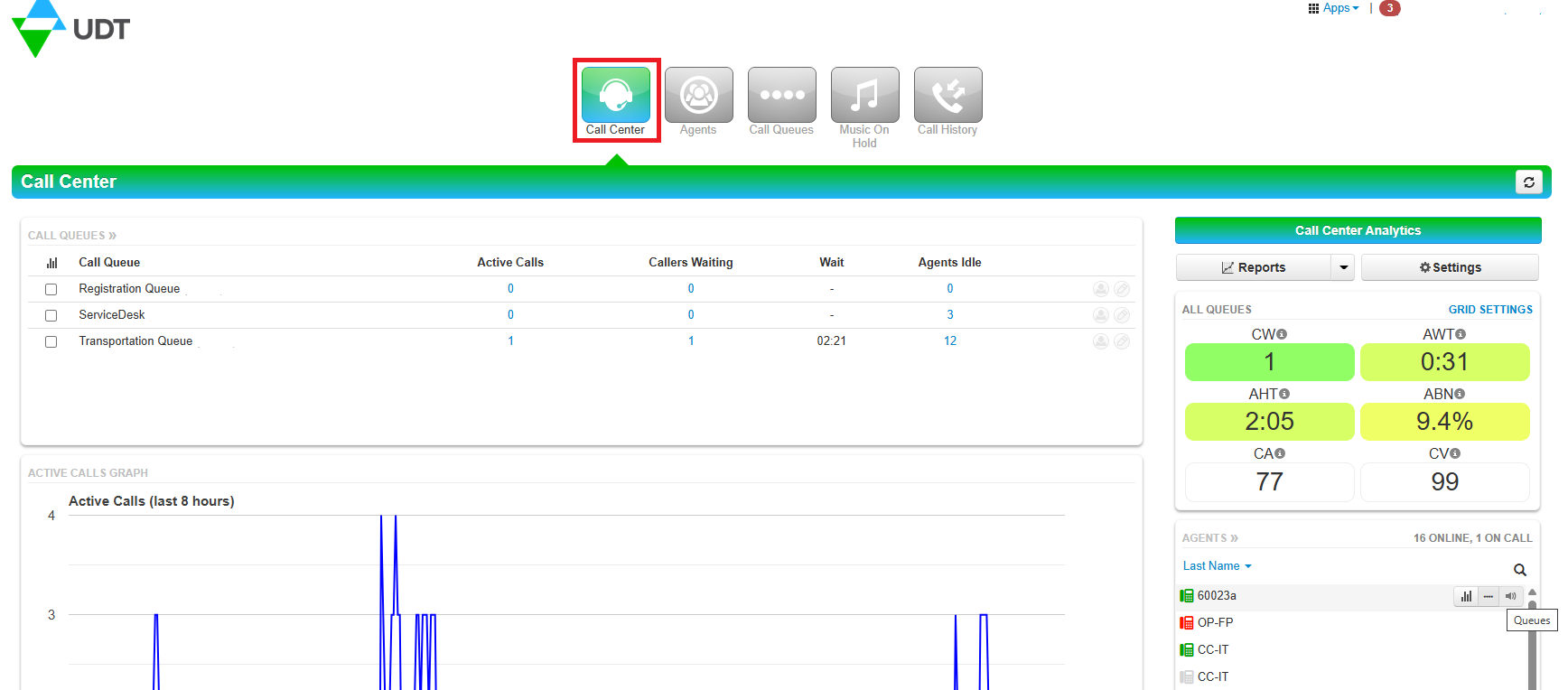Open the Reports dropdown arrow
Viewport: 1568px width, 690px height.
(x=1343, y=267)
